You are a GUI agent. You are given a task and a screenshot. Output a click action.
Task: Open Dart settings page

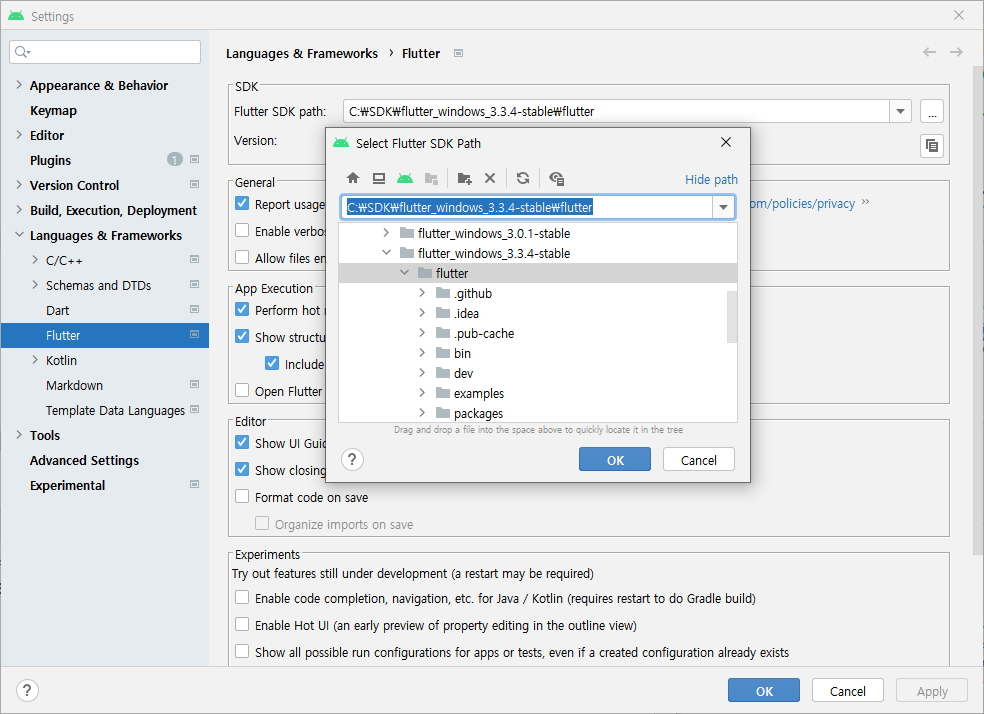coord(57,310)
